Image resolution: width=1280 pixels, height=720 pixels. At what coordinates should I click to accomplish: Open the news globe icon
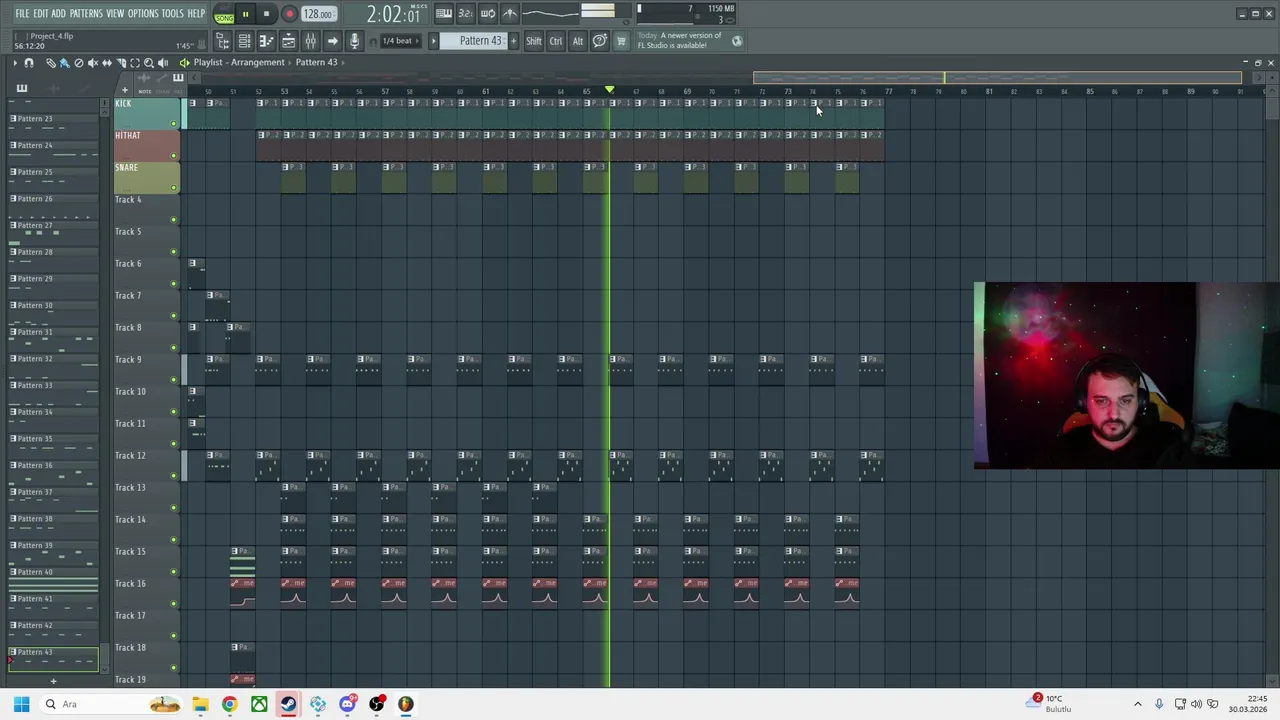[737, 41]
